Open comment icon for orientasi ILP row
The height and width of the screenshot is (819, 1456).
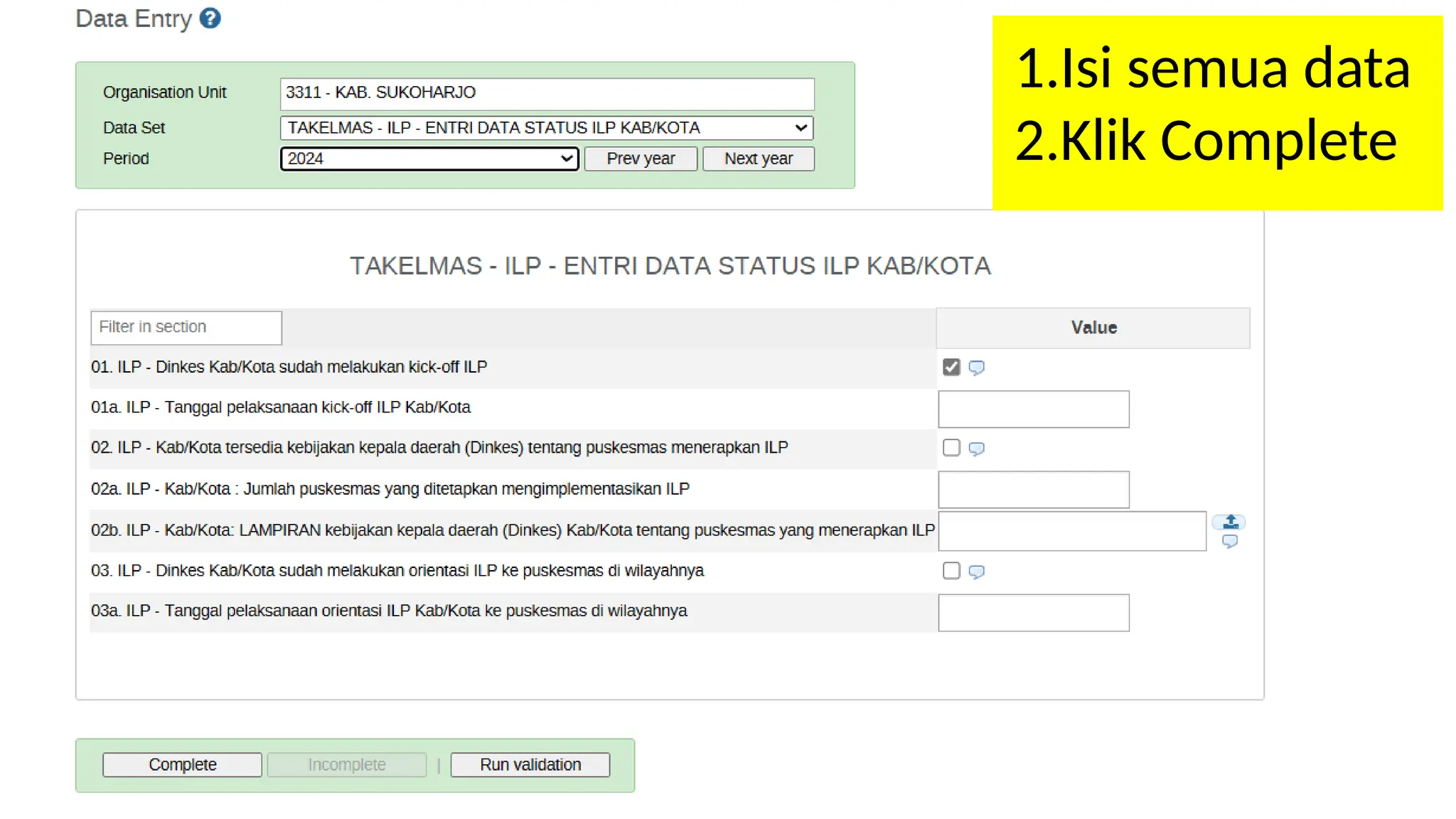pyautogui.click(x=977, y=572)
